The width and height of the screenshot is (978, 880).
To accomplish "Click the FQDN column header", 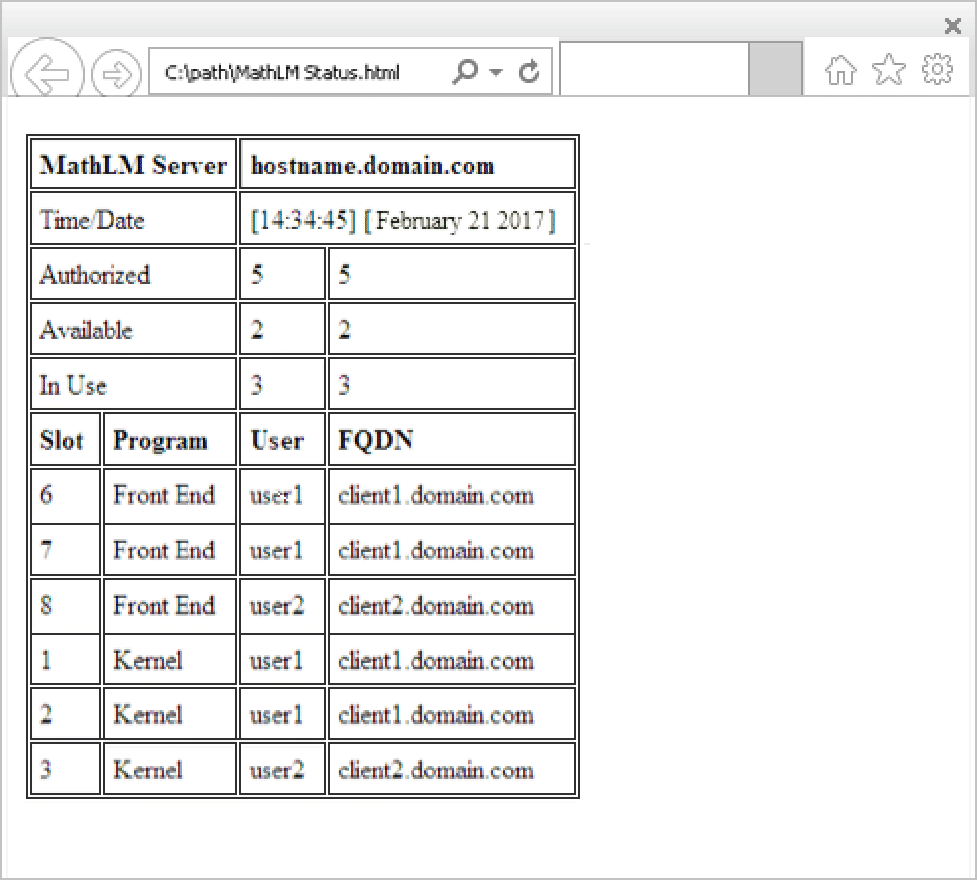I will 451,441.
